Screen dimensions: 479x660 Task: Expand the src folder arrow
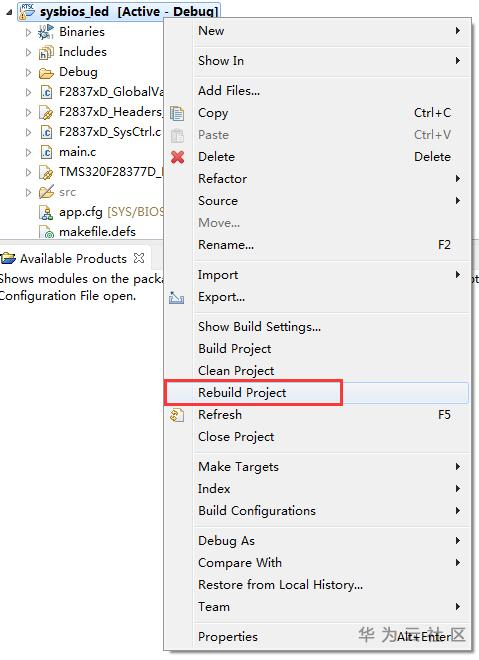tap(28, 192)
